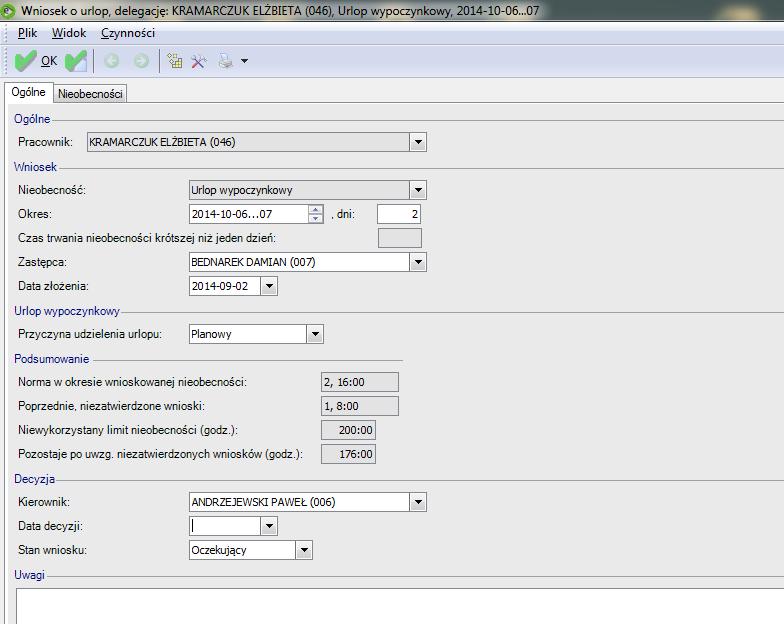Decrease Okres with the down spinner

[316, 218]
